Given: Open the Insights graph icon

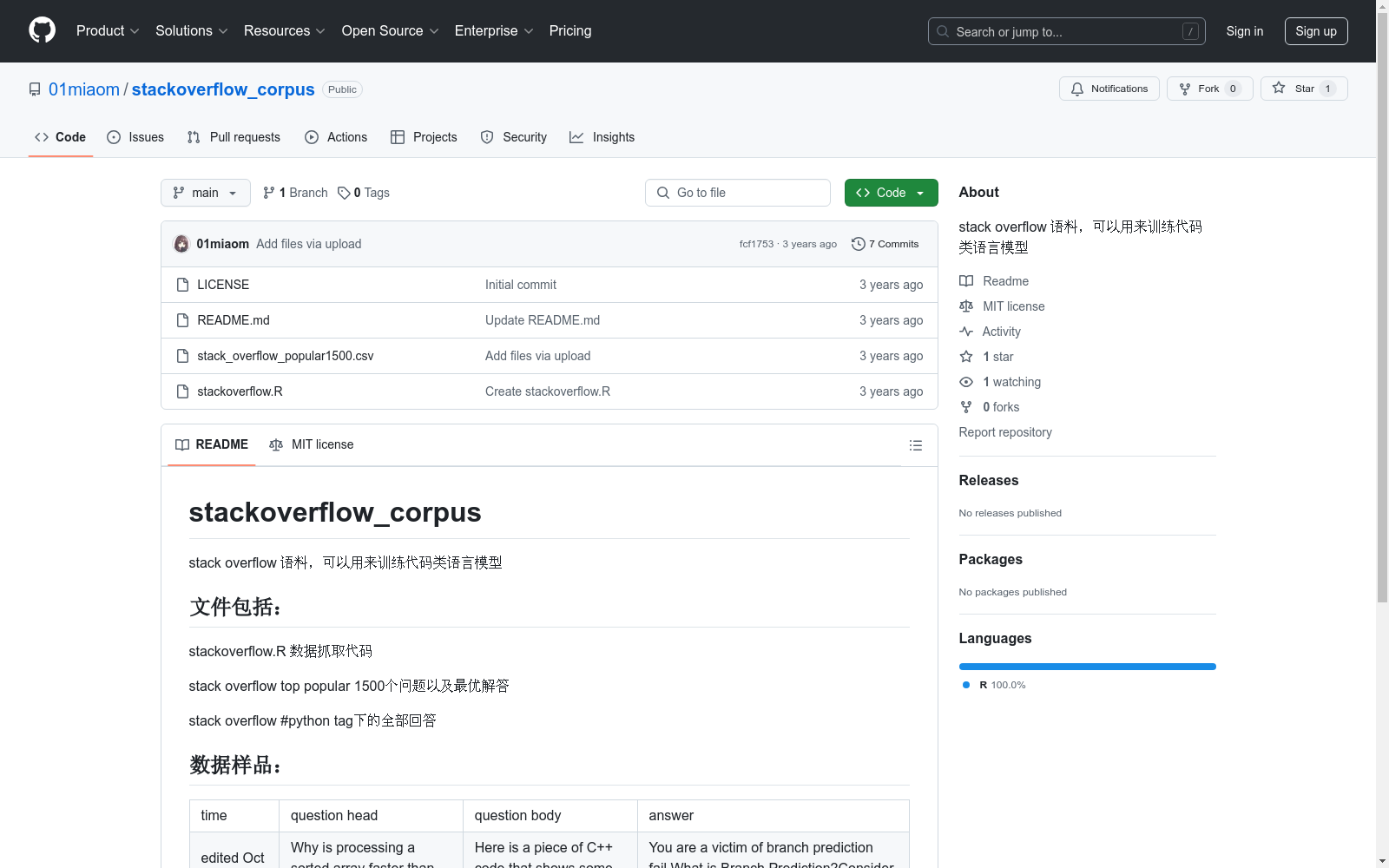Looking at the screenshot, I should tap(576, 137).
